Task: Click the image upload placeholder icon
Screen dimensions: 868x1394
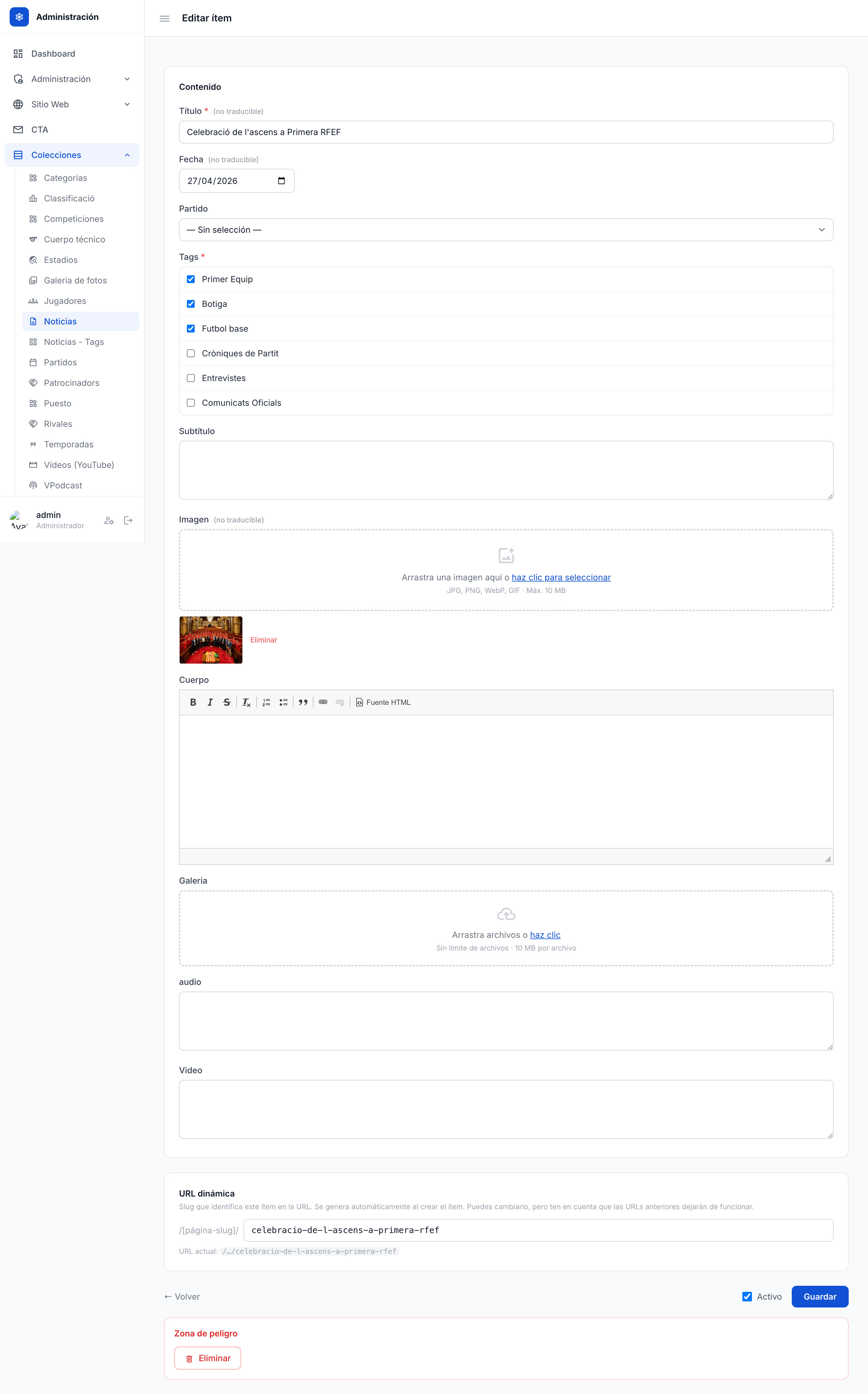Action: [506, 555]
